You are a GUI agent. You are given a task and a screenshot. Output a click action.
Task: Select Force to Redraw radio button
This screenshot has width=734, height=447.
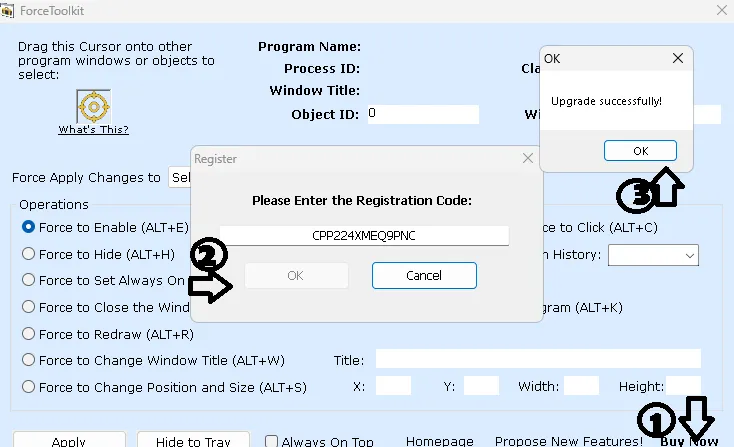(x=28, y=334)
